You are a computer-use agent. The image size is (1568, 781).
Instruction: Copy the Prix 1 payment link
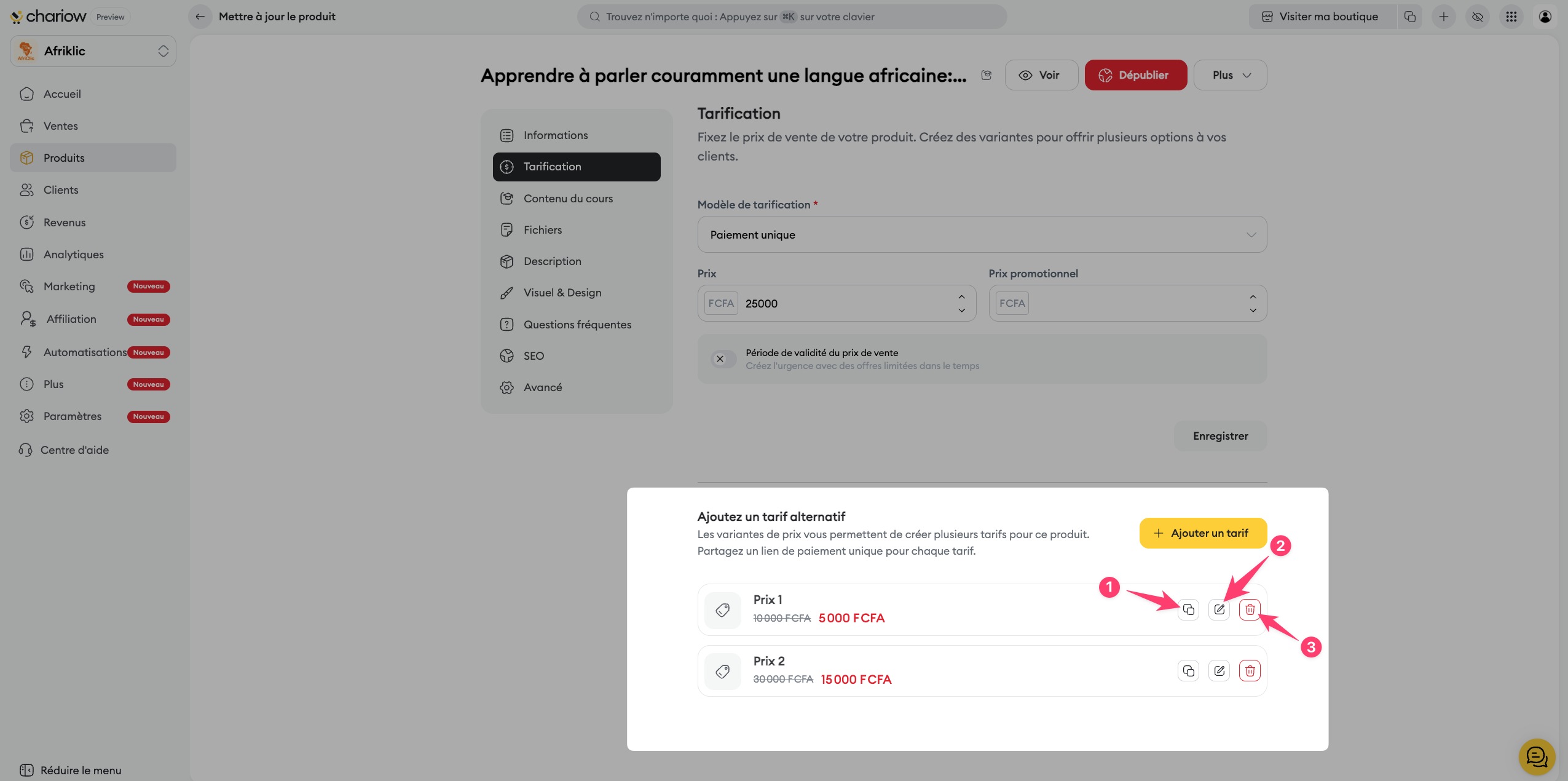pos(1188,609)
